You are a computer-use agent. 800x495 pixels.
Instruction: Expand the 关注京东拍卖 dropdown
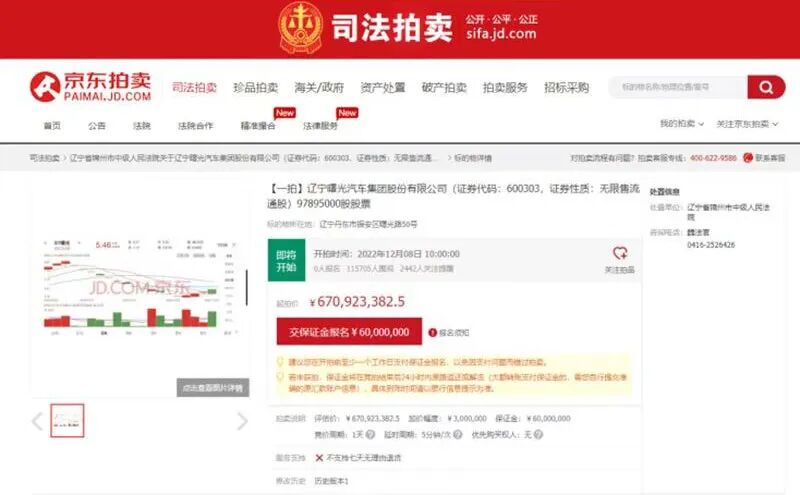pos(747,124)
